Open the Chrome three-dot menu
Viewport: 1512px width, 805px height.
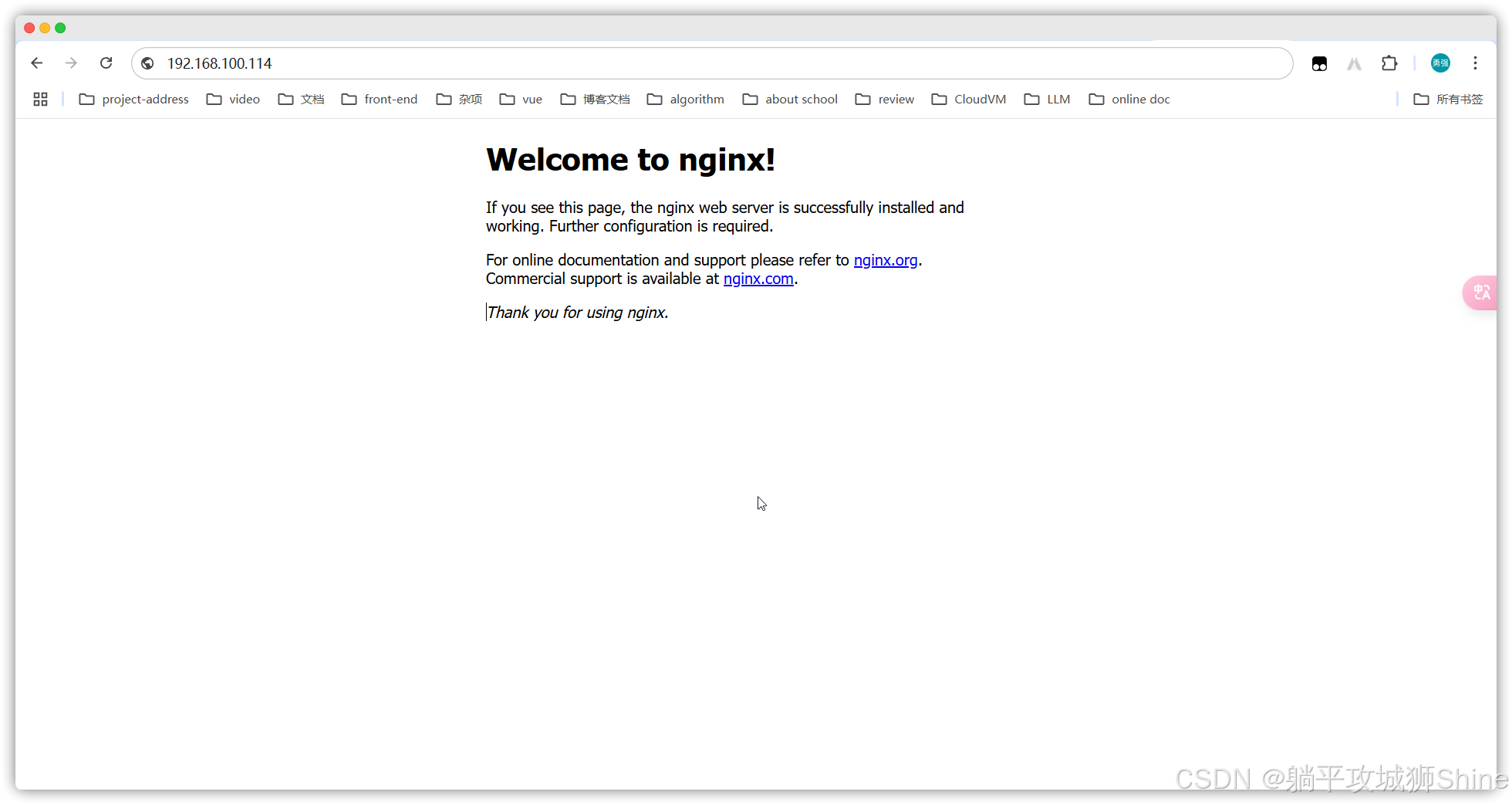coord(1475,63)
